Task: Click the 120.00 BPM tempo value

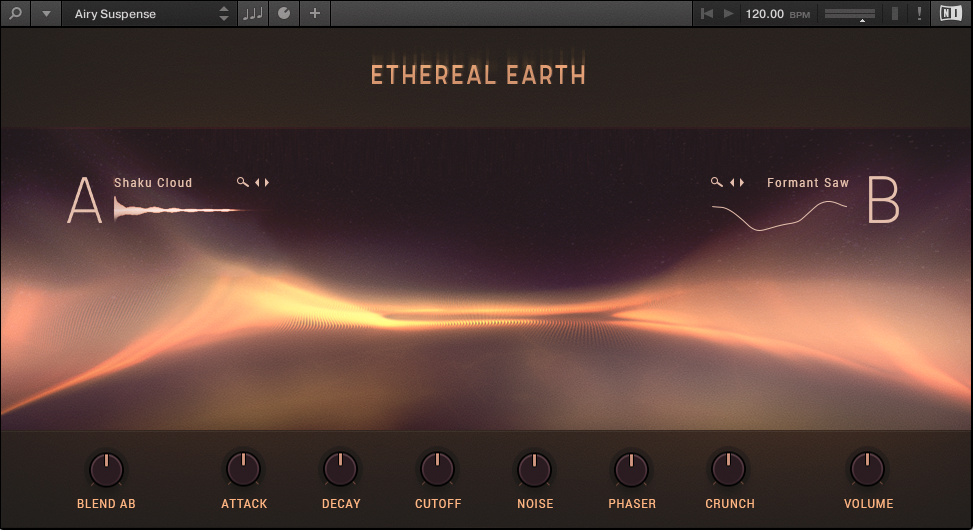Action: pos(764,14)
